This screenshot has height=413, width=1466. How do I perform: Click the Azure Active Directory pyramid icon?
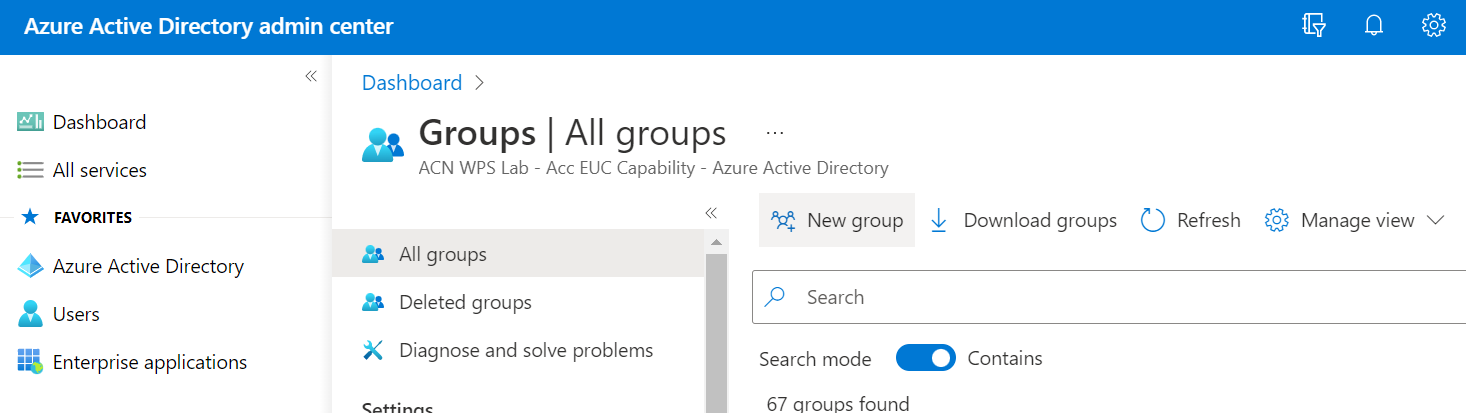[x=31, y=266]
